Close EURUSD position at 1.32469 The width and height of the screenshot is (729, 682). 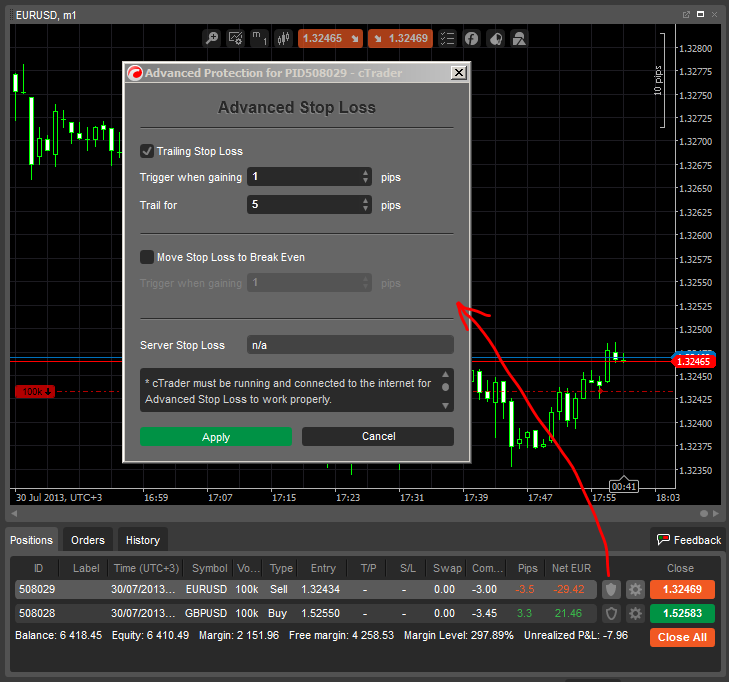coord(682,589)
